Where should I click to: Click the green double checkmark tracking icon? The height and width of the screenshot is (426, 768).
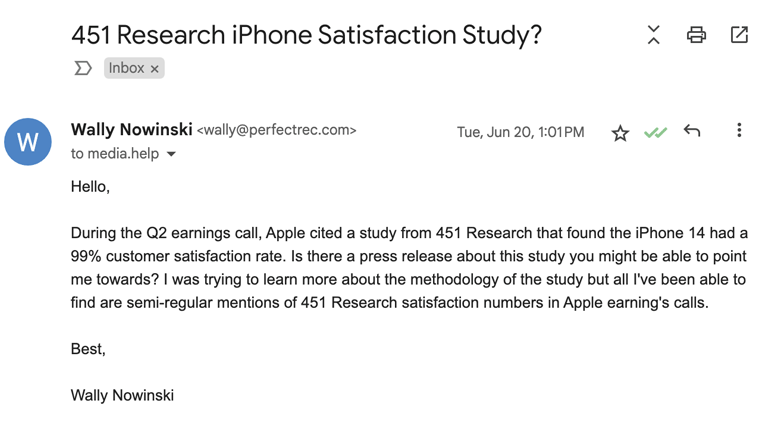[x=655, y=132]
